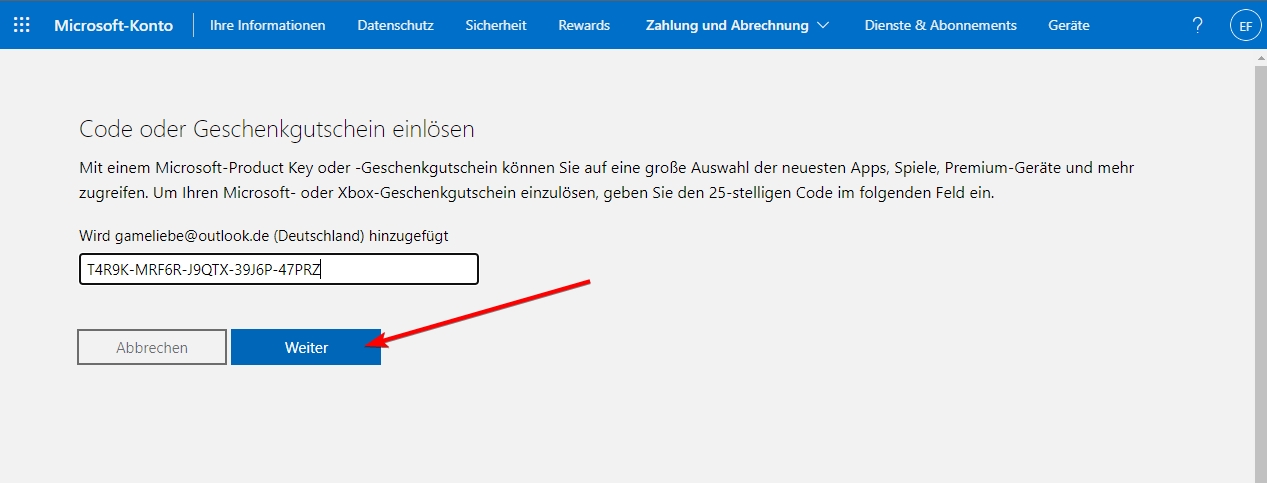1267x483 pixels.
Task: Select the heading Code oder Geschenkgutschein einlösen
Action: coord(276,129)
